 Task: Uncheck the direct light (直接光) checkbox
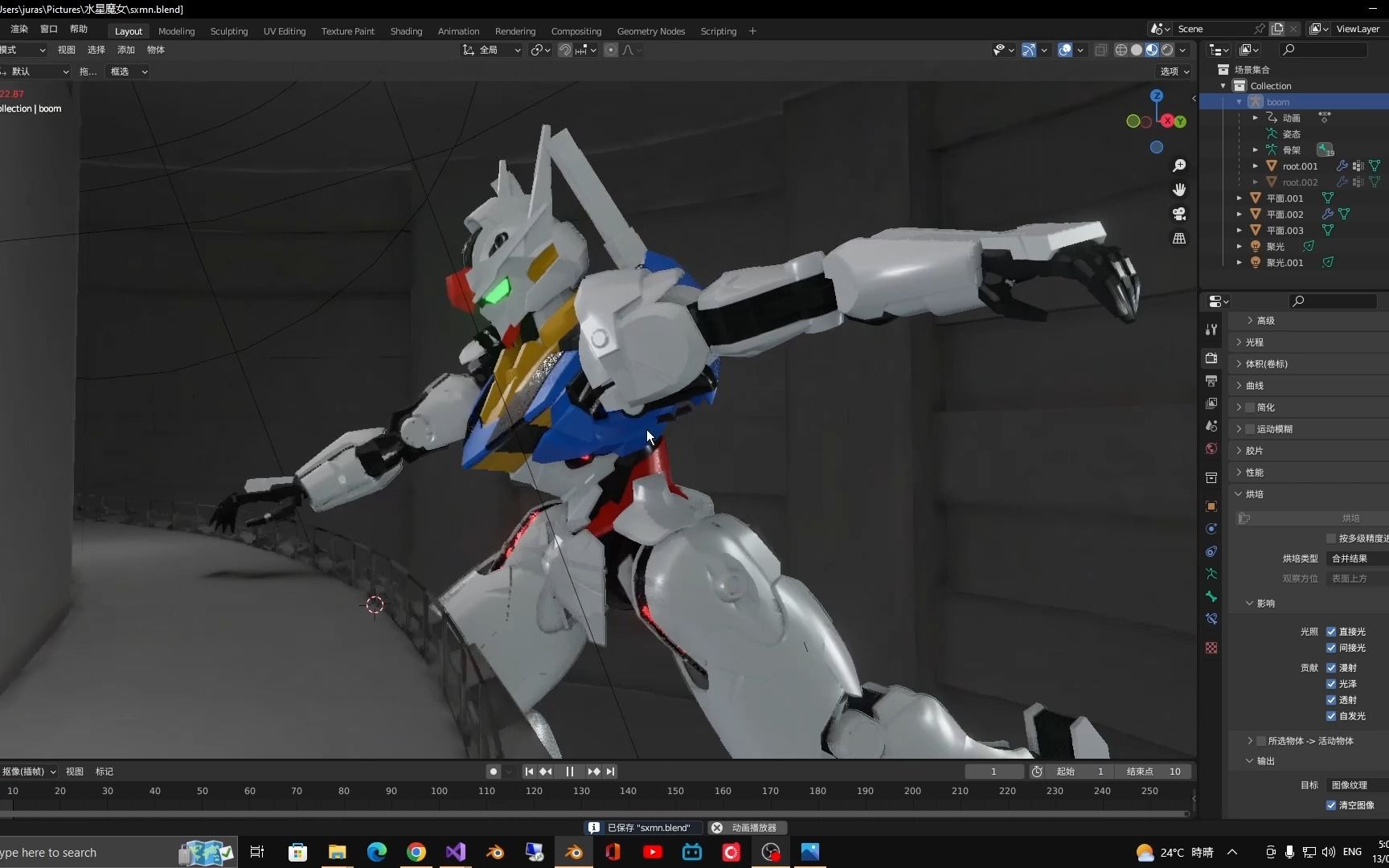pos(1331,632)
